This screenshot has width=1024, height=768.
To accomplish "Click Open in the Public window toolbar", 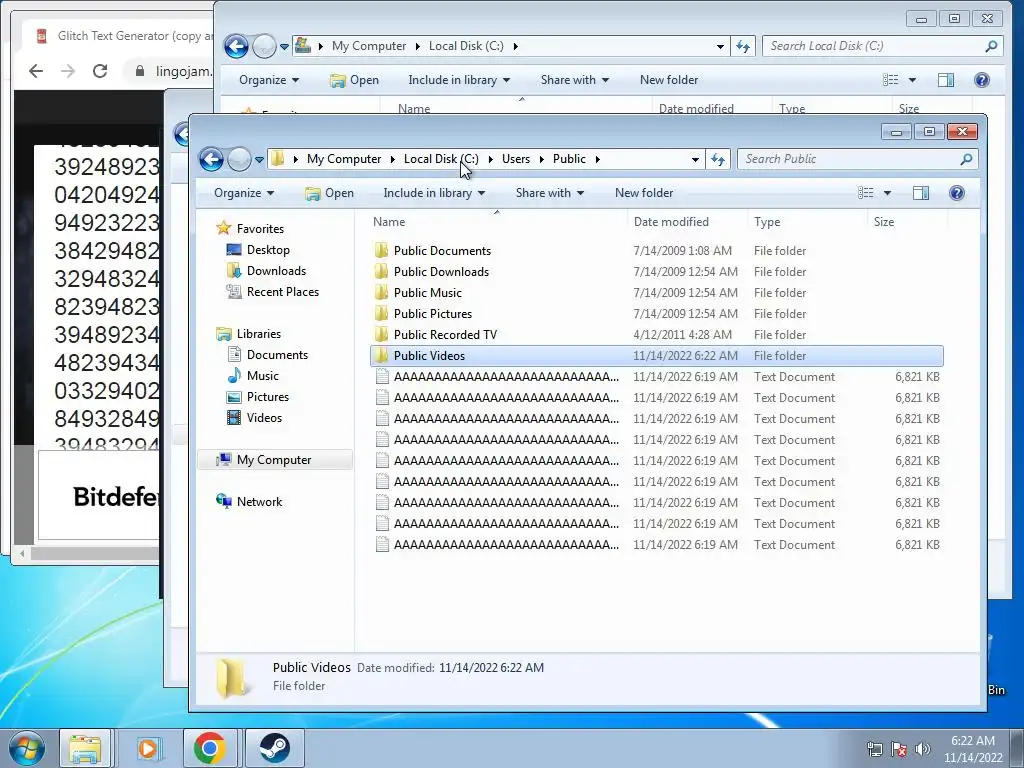I will click(330, 193).
